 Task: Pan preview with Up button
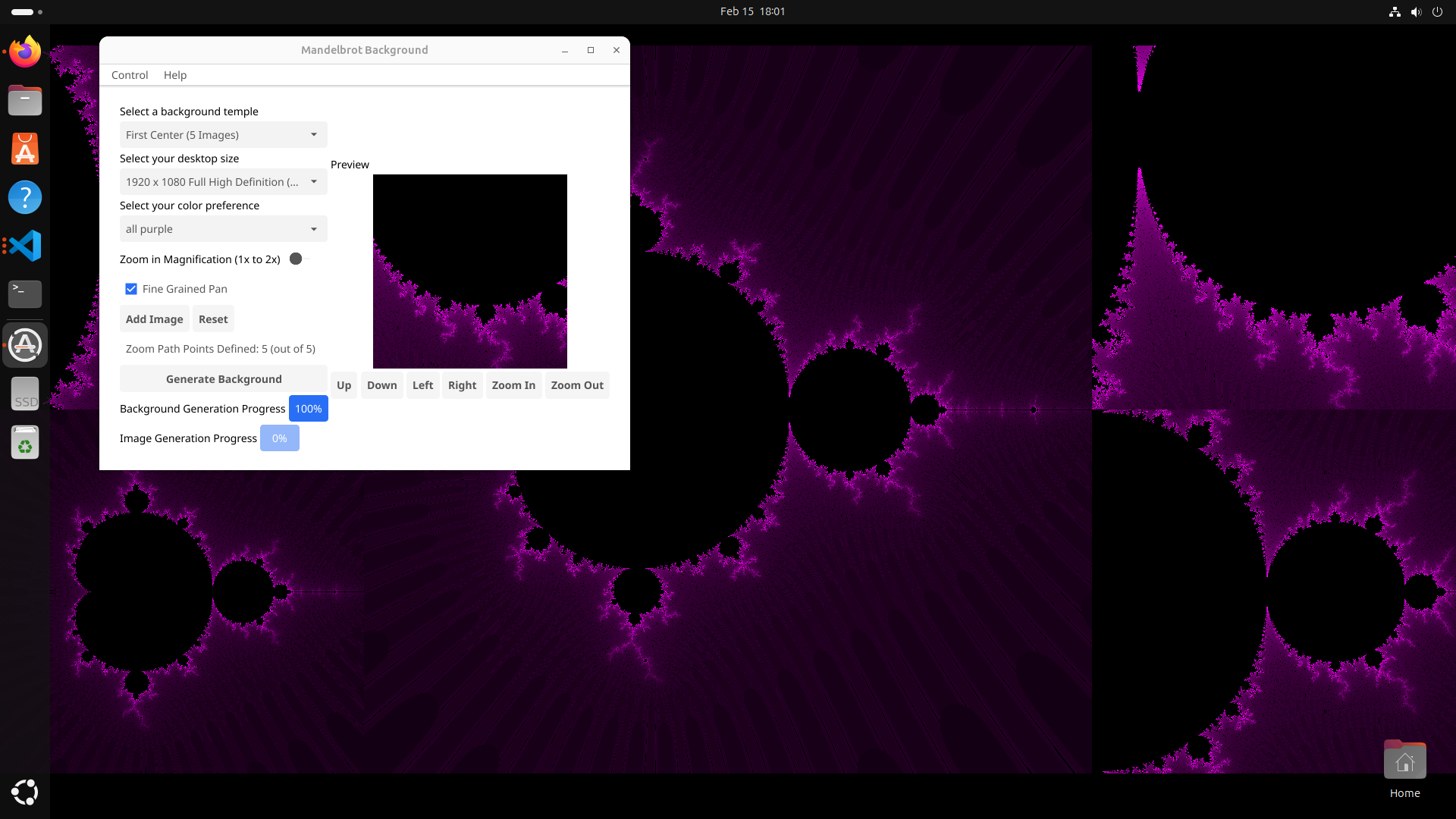344,385
